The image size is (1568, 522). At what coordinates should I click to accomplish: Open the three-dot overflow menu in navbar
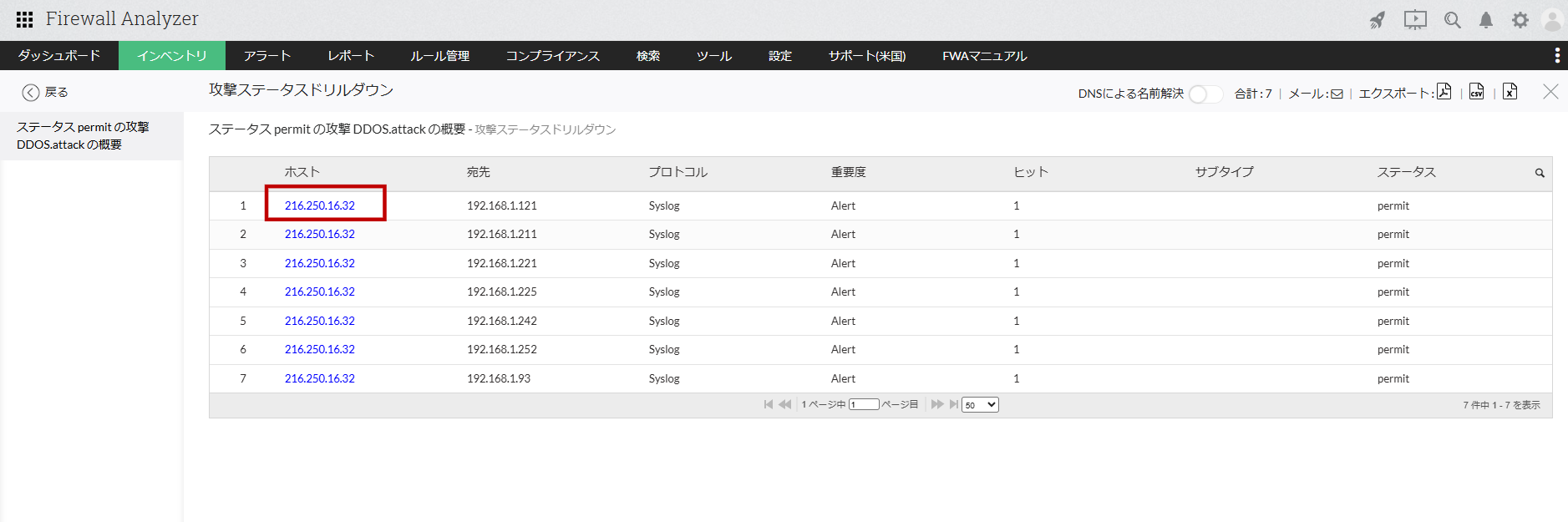pos(1557,55)
